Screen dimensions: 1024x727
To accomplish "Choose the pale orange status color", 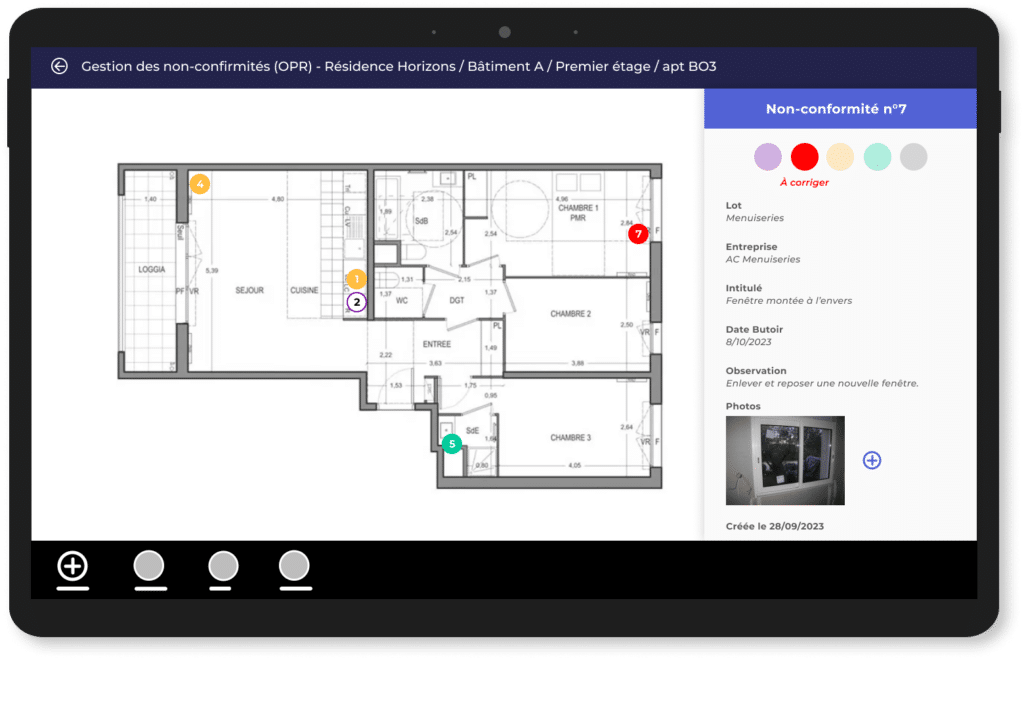I will click(x=840, y=157).
